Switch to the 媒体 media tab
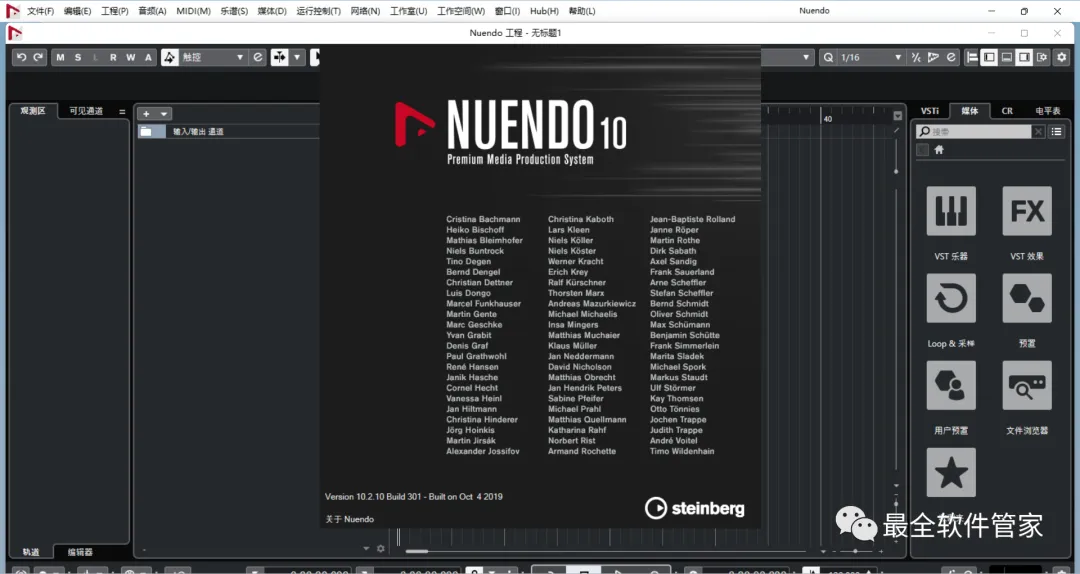The width and height of the screenshot is (1080, 574). pos(970,110)
